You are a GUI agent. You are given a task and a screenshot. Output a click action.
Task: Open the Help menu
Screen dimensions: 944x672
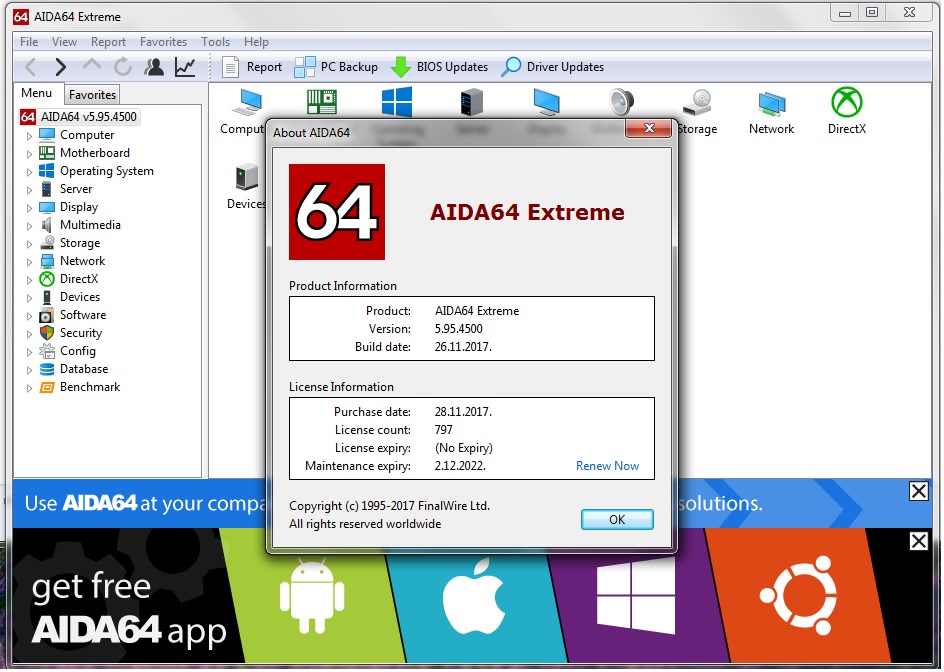(x=256, y=42)
